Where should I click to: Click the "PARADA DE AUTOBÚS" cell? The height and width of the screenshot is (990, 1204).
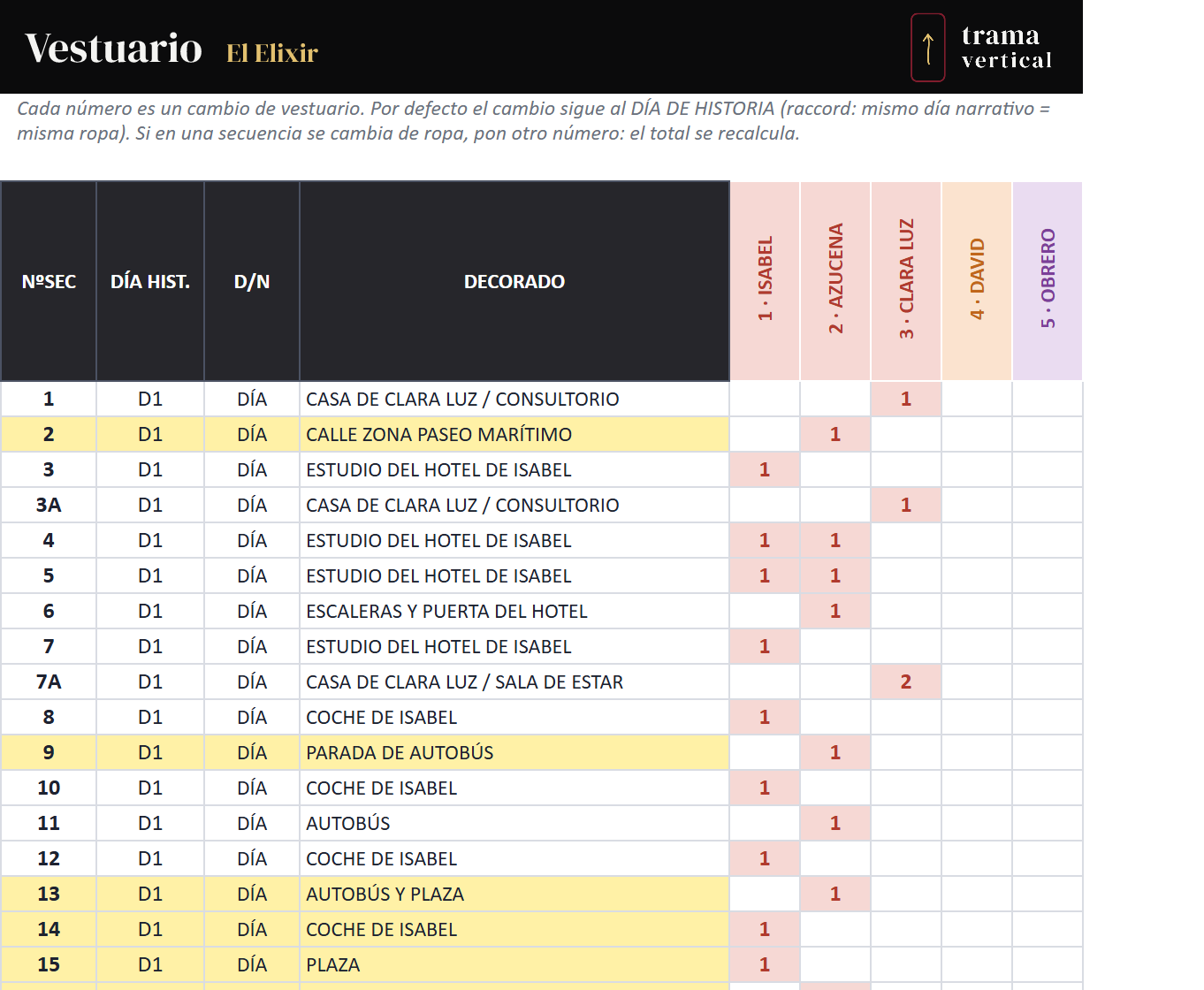coord(514,752)
